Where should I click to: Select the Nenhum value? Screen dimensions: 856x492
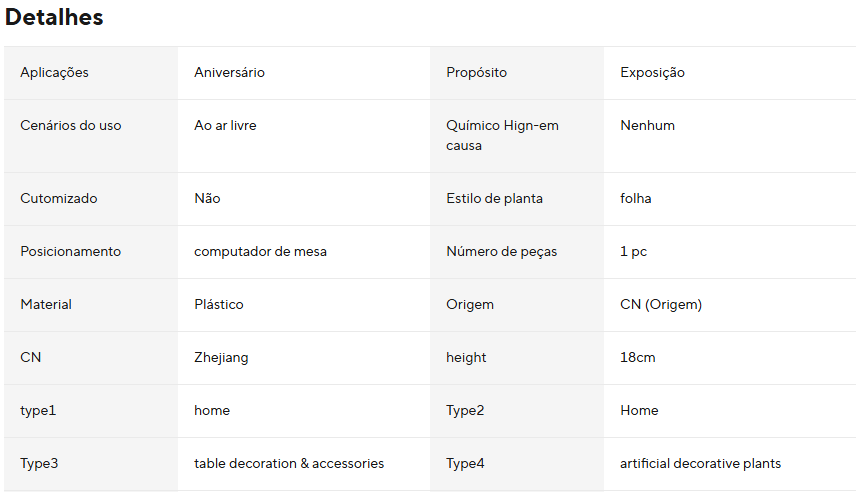647,126
